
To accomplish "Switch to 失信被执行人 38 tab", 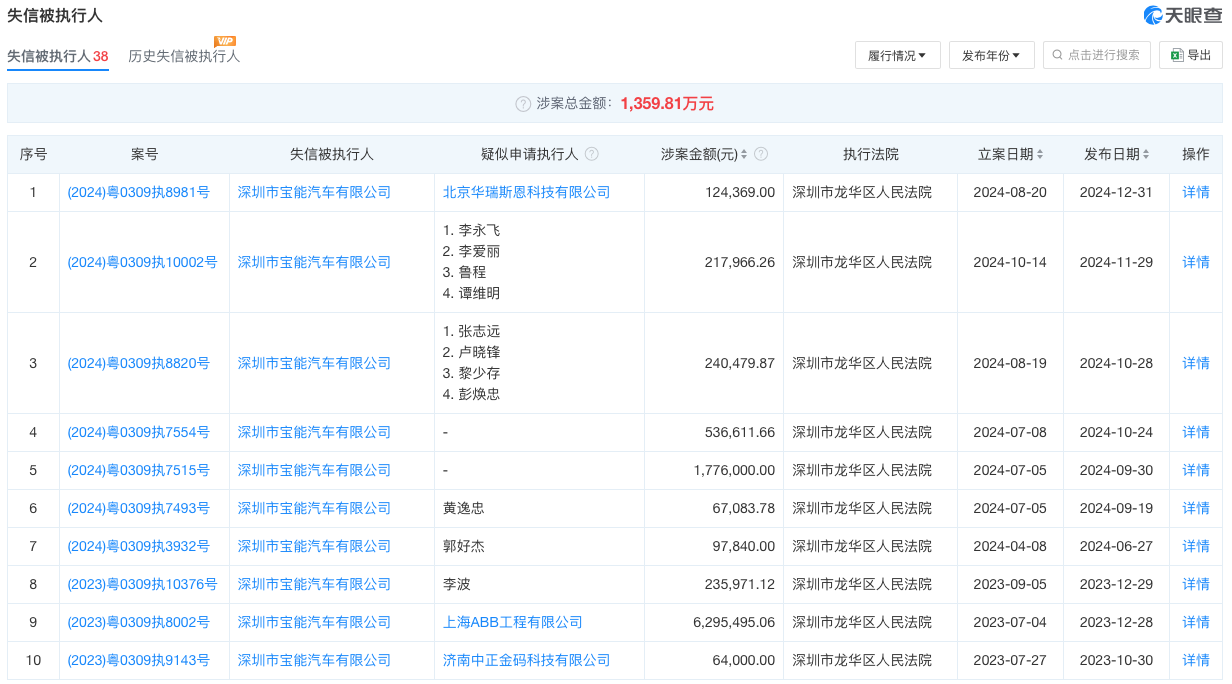I will coord(58,56).
